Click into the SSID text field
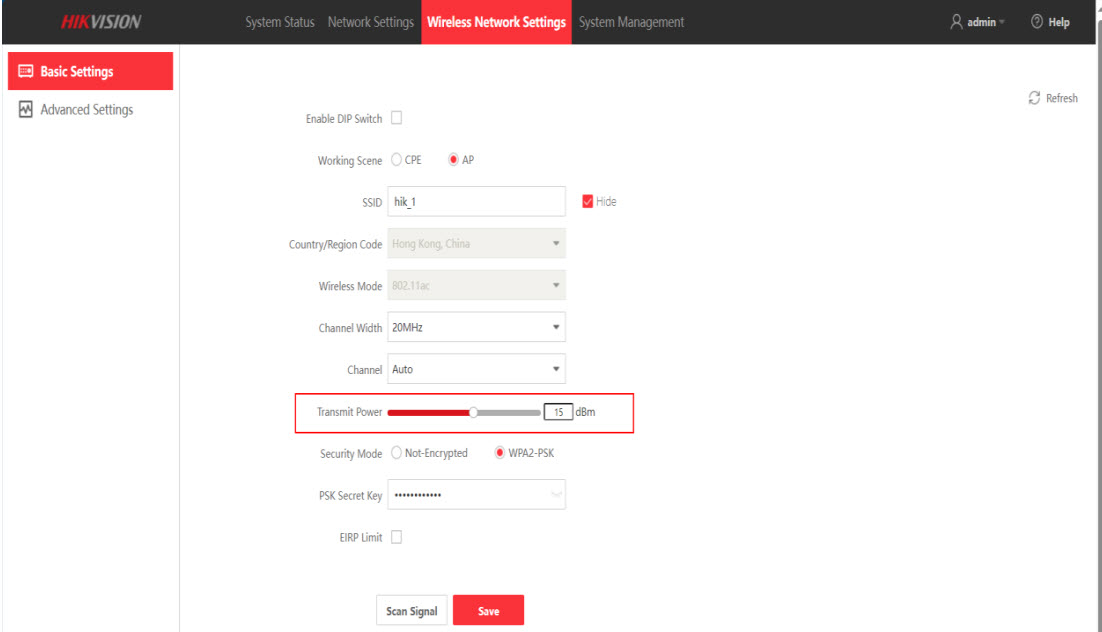 [x=475, y=201]
